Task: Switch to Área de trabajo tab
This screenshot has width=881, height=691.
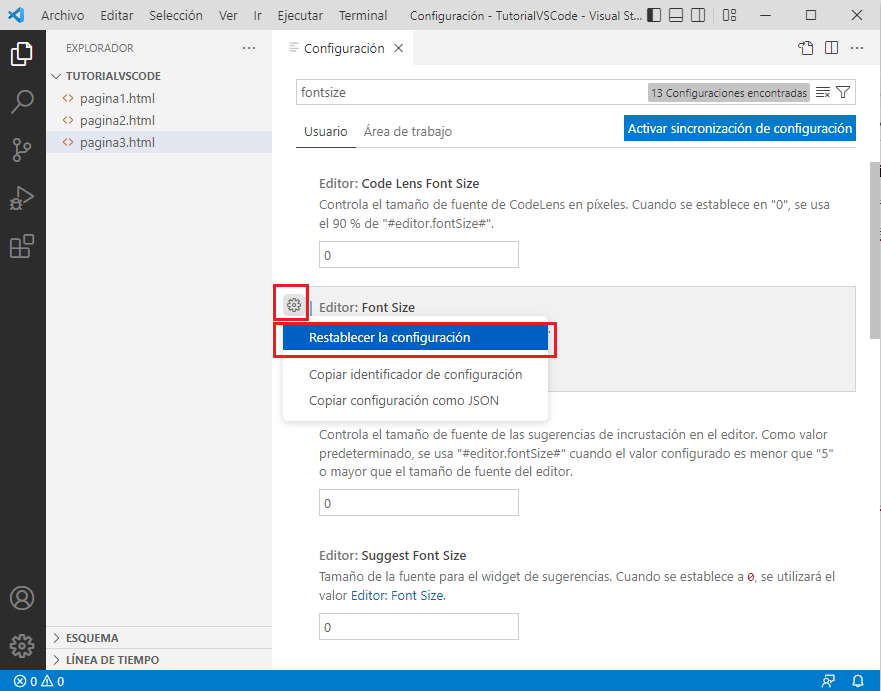Action: (407, 131)
